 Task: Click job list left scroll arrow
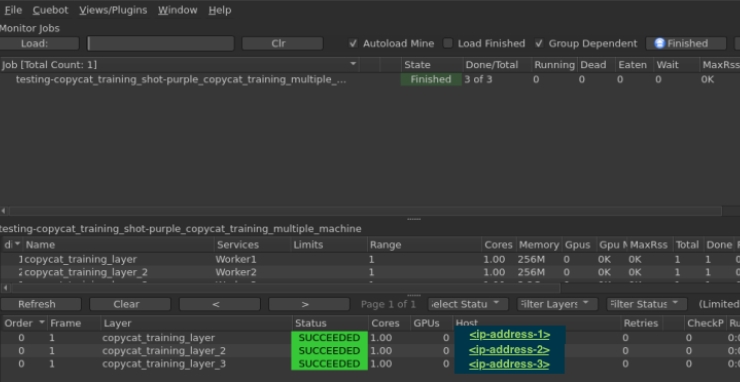click(x=4, y=211)
